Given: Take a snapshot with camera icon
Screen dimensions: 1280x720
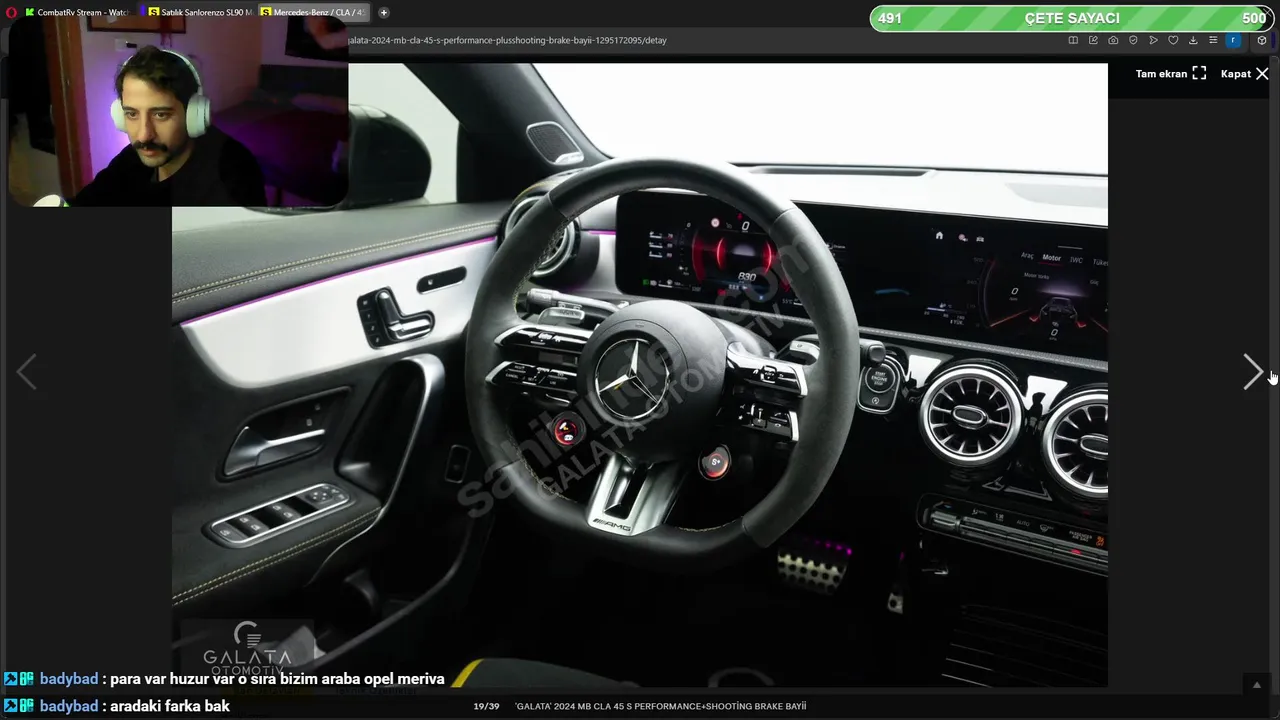Looking at the screenshot, I should tap(1113, 40).
